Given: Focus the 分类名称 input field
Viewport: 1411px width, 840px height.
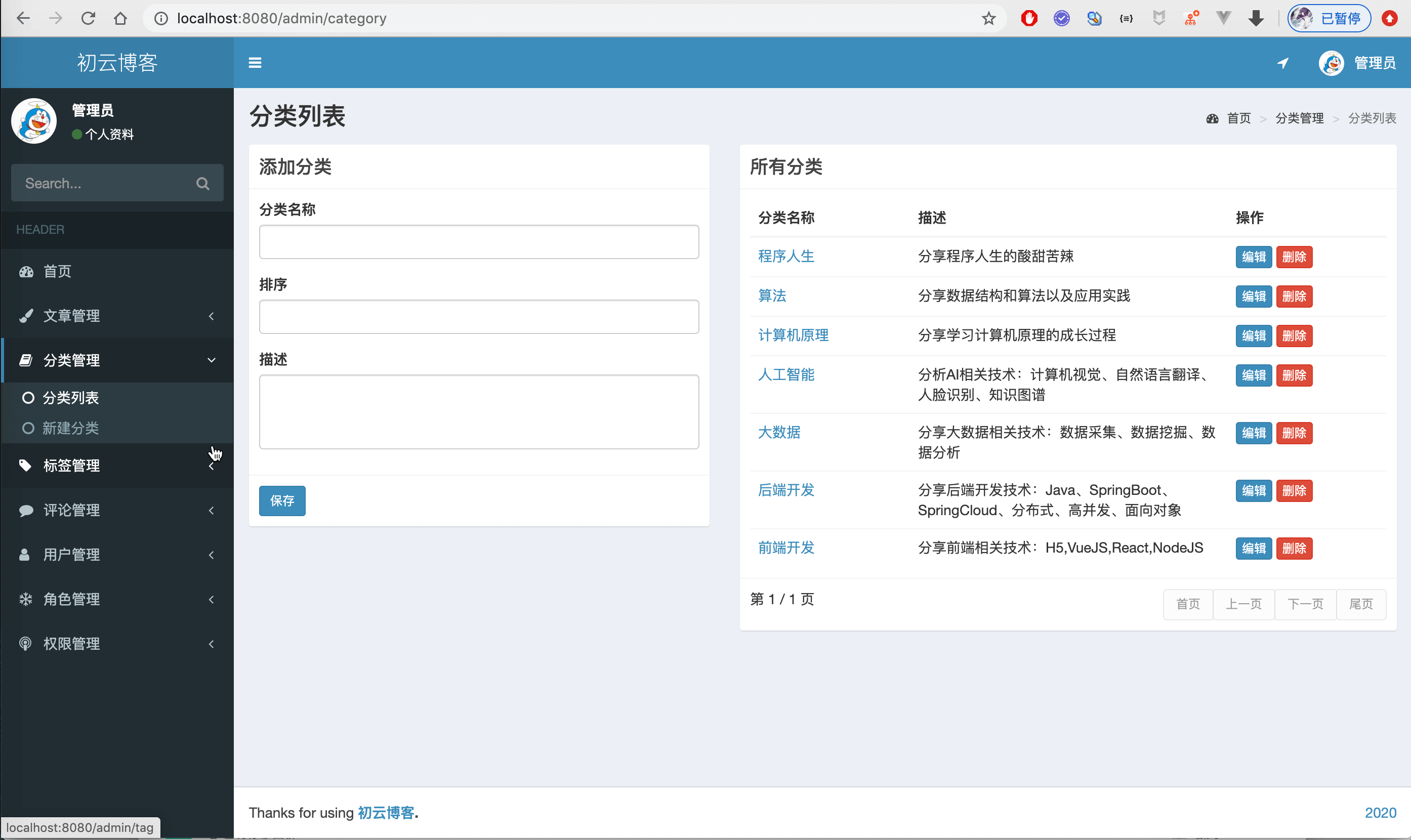Looking at the screenshot, I should point(479,242).
